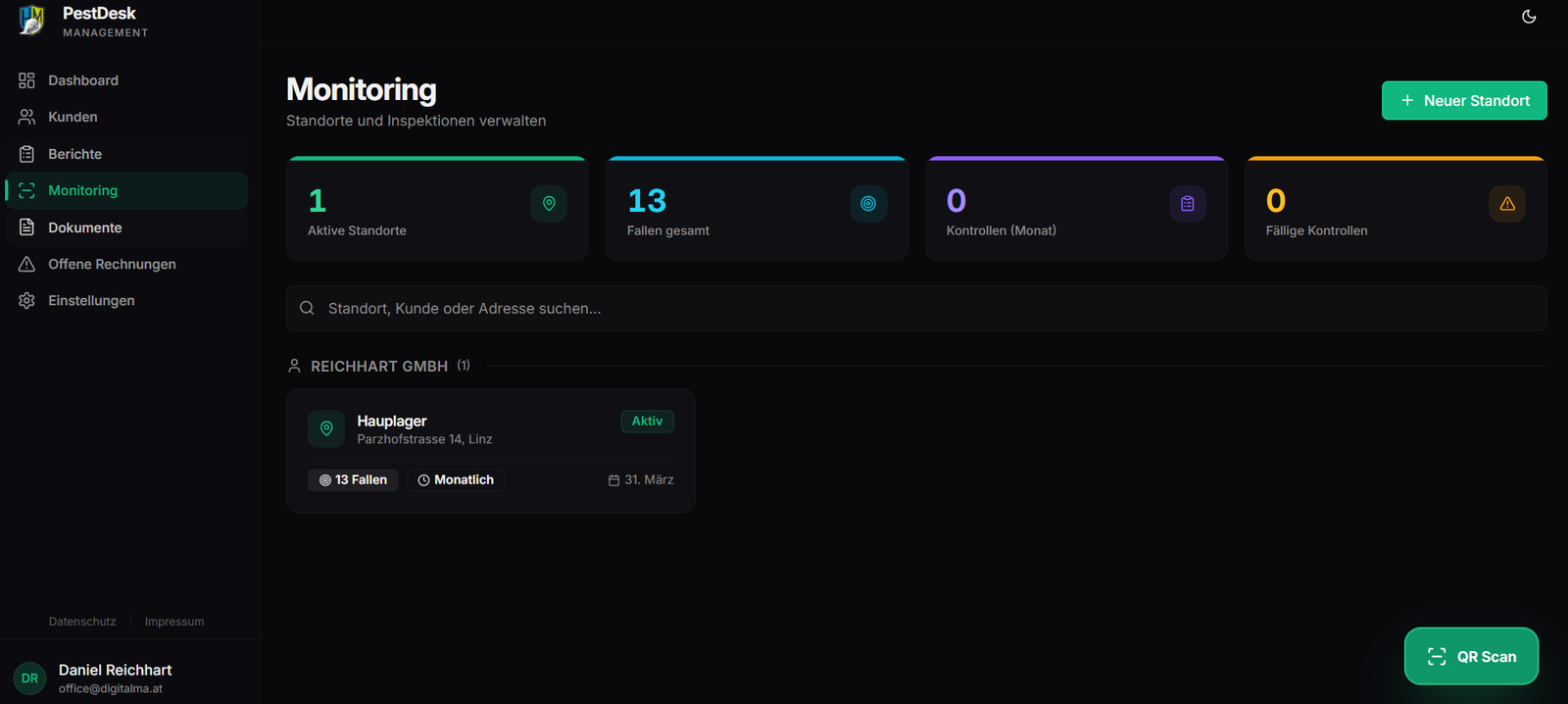
Task: Click the DR user avatar
Action: (x=29, y=678)
